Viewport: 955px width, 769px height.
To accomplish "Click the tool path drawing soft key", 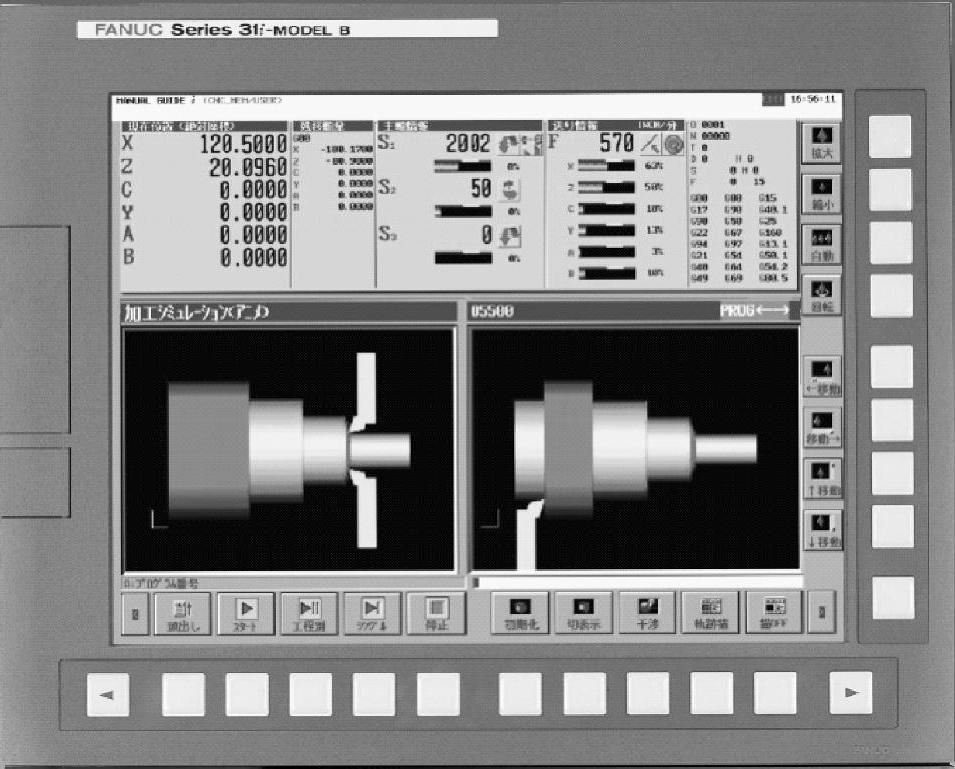I will pyautogui.click(x=710, y=613).
